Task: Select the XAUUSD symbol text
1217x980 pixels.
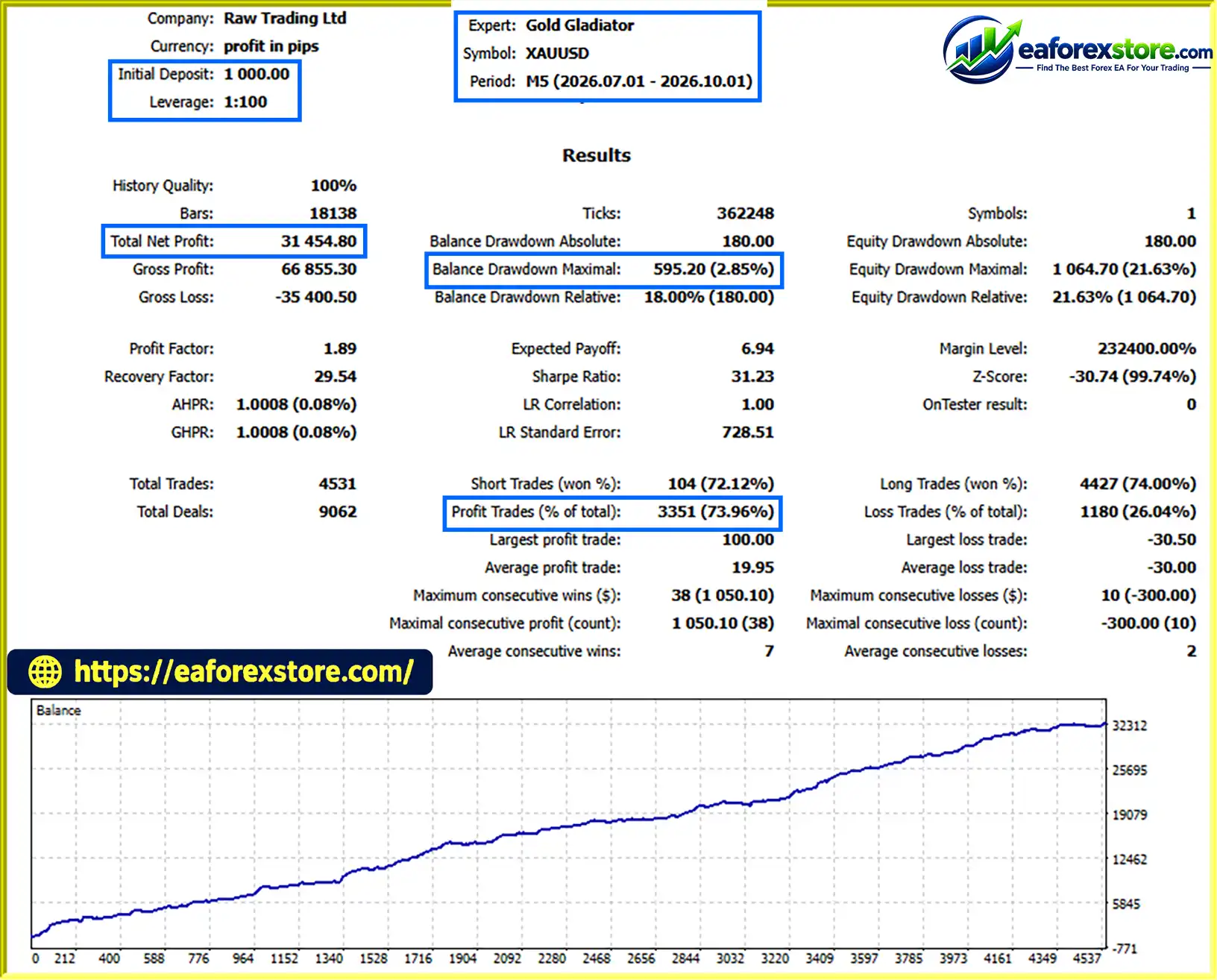Action: 557,54
